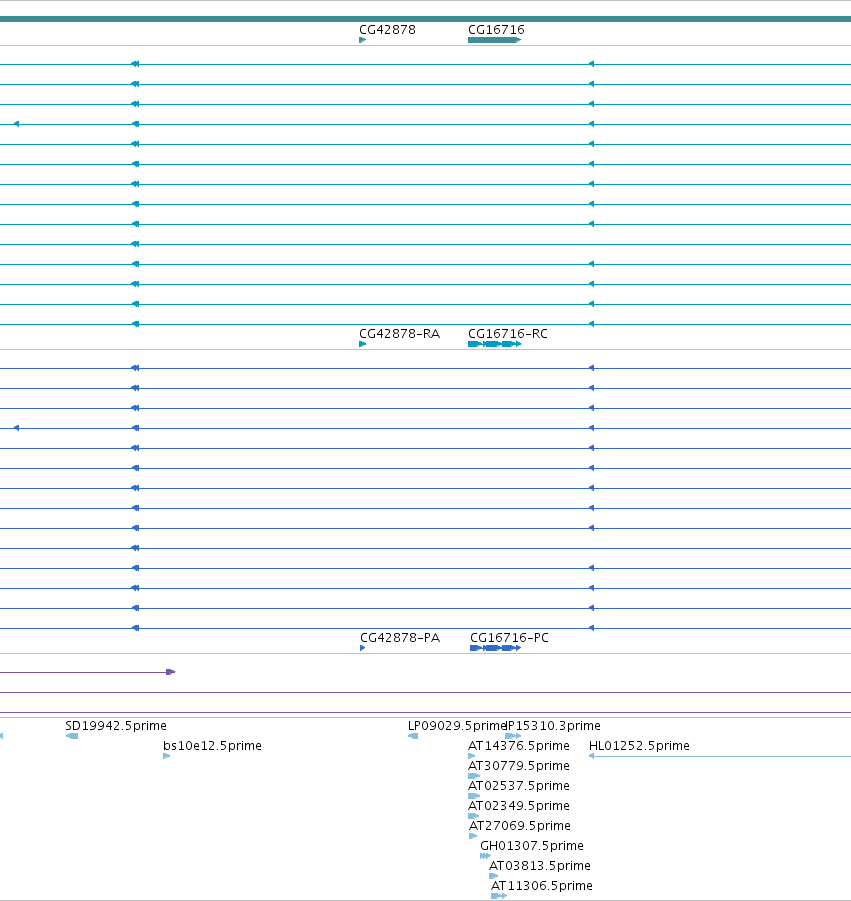The height and width of the screenshot is (901, 851).
Task: Select the teal CG16716 gene bar glyph
Action: (495, 40)
